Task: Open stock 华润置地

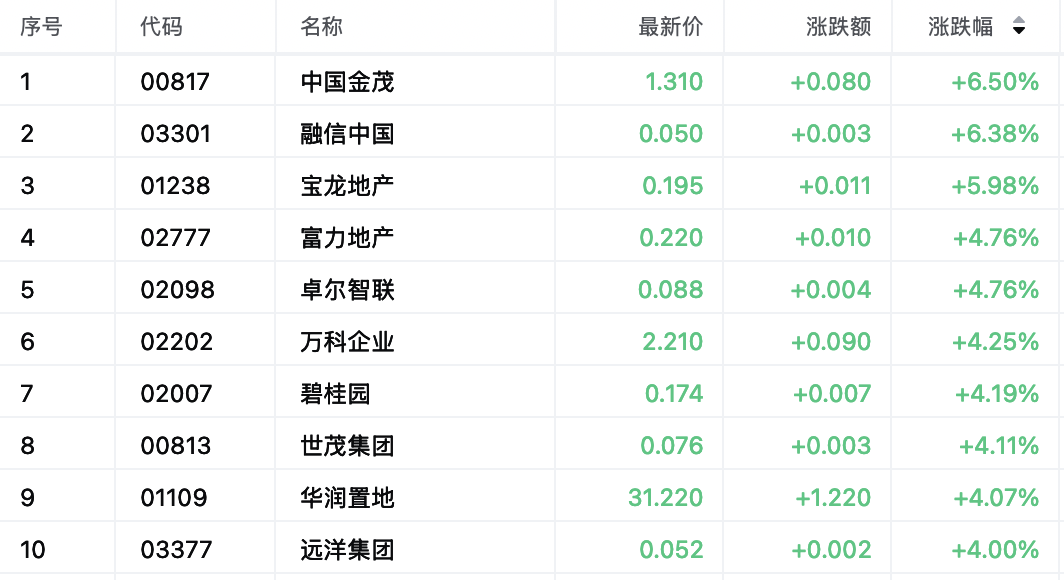Action: click(347, 498)
